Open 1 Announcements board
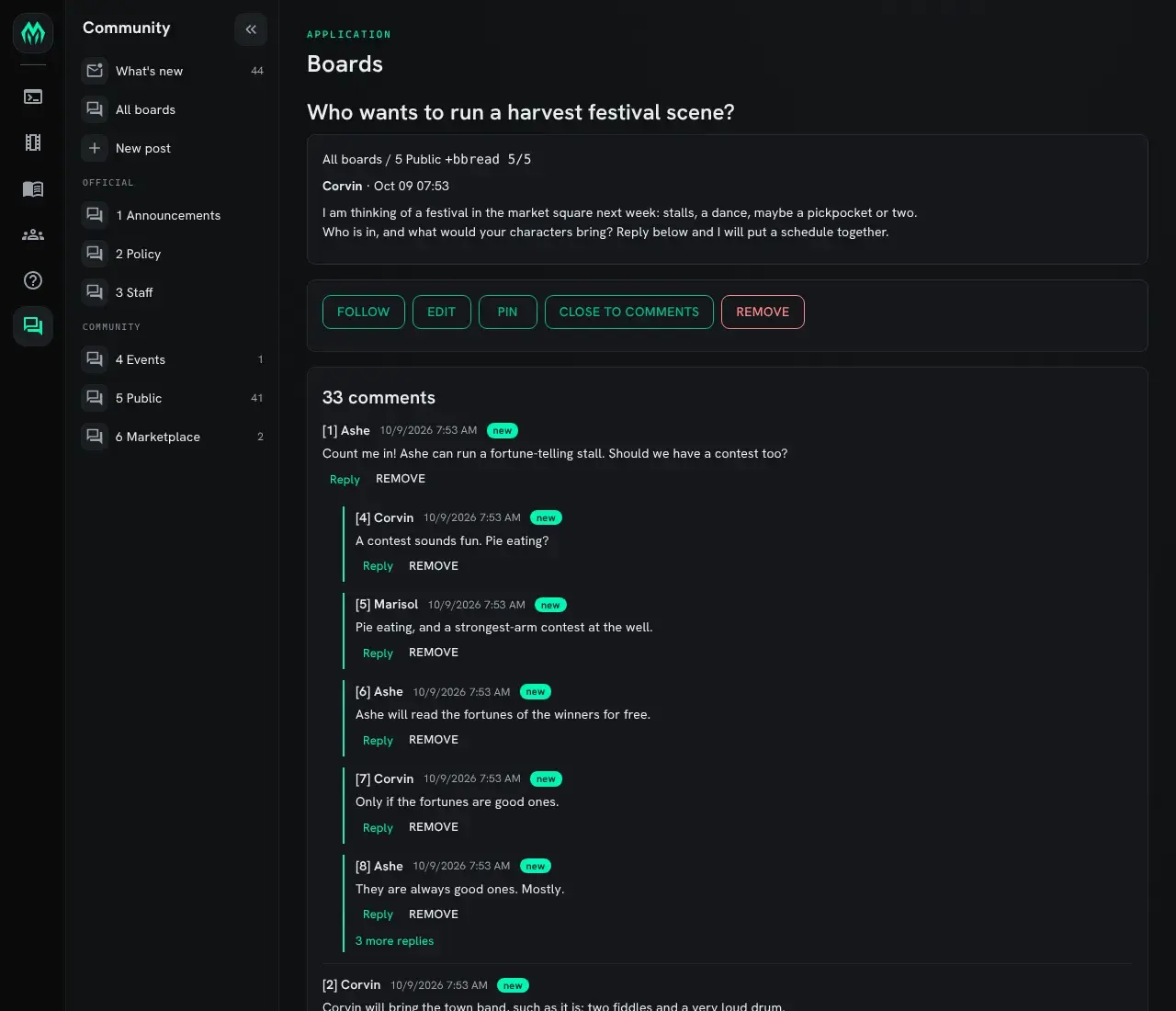Screen dimensions: 1176x1011 point(173,215)
